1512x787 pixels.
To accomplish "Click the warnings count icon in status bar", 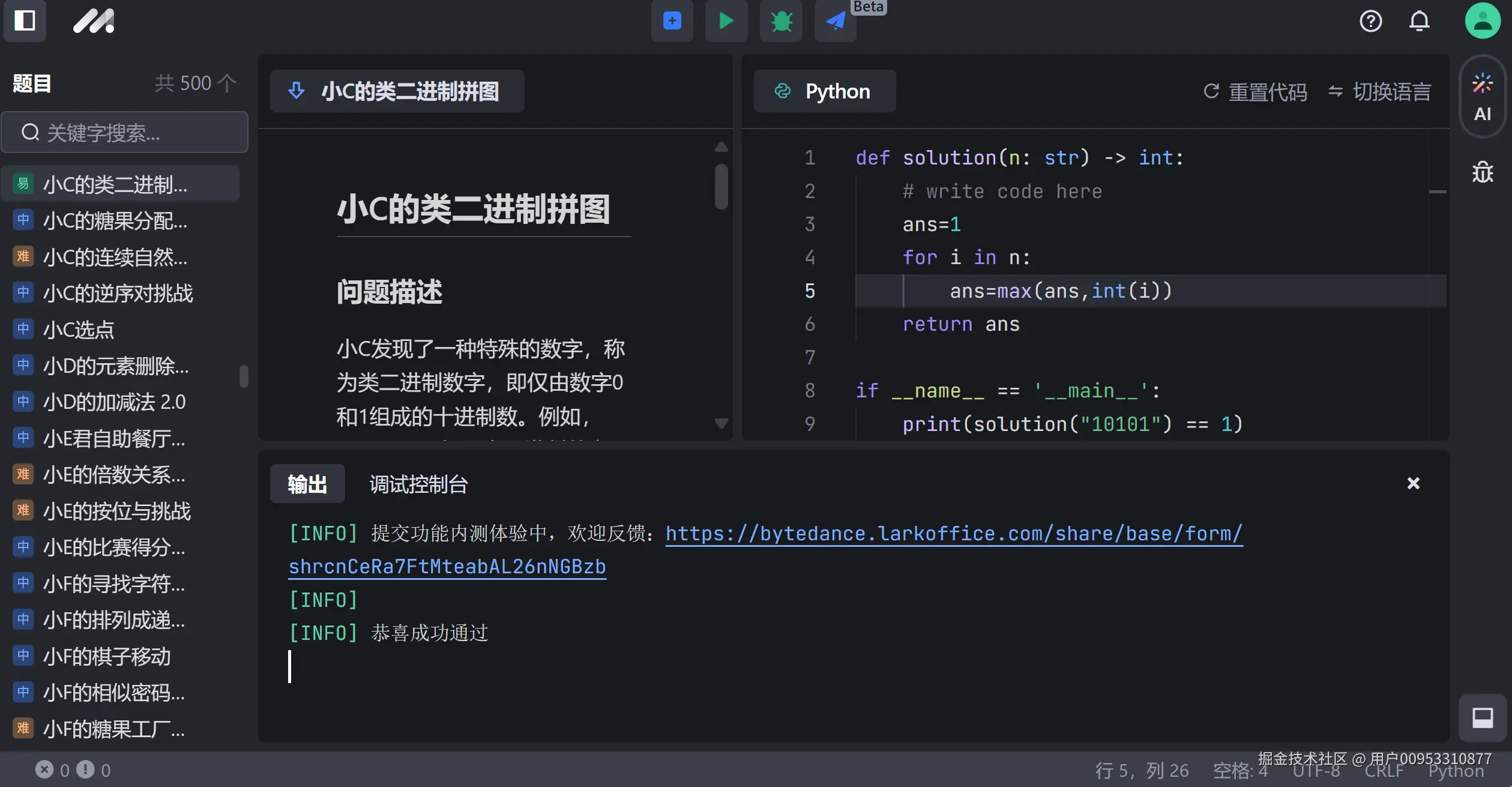I will [85, 770].
